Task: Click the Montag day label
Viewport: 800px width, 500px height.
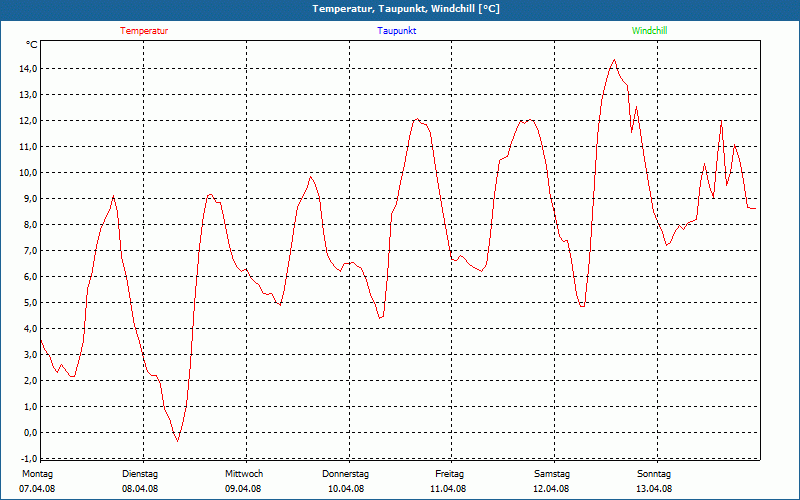Action: 37,474
